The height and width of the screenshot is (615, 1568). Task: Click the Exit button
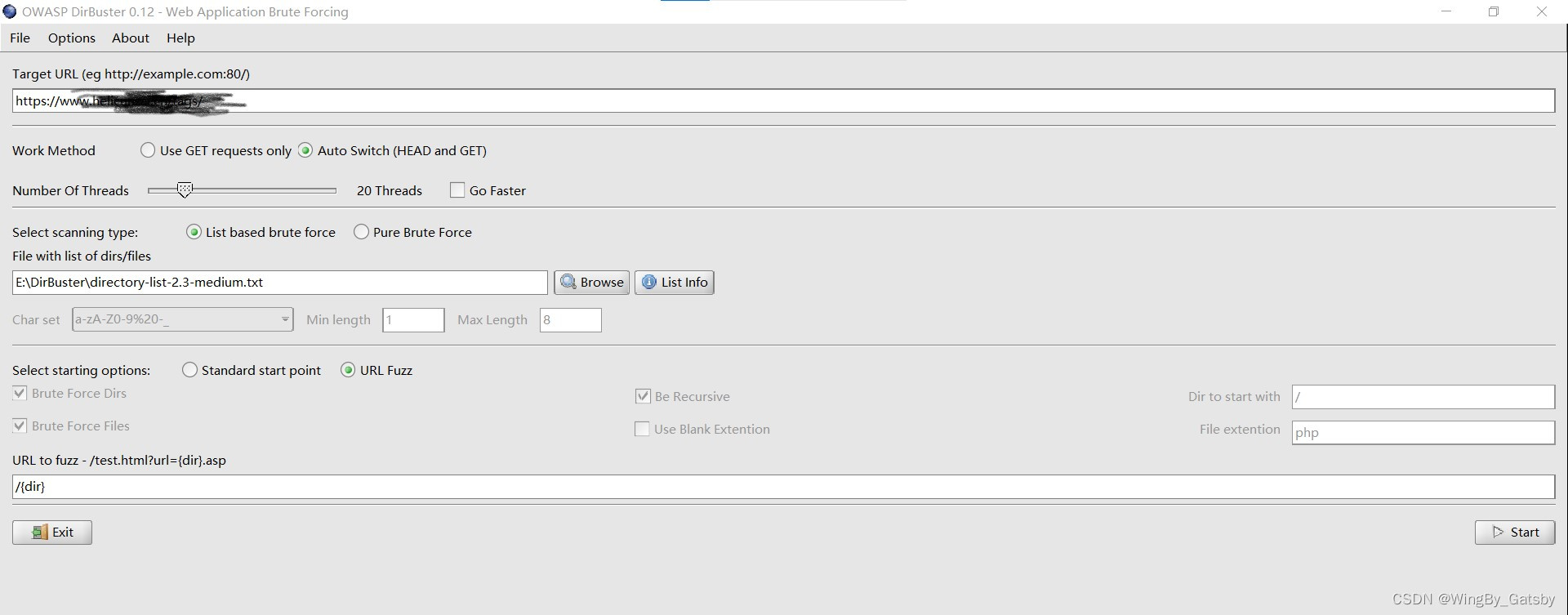click(52, 533)
